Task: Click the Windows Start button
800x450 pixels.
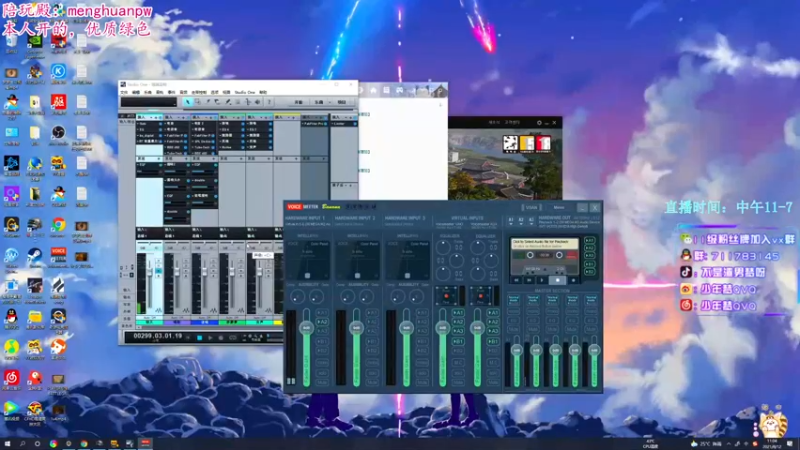Action: 7,444
